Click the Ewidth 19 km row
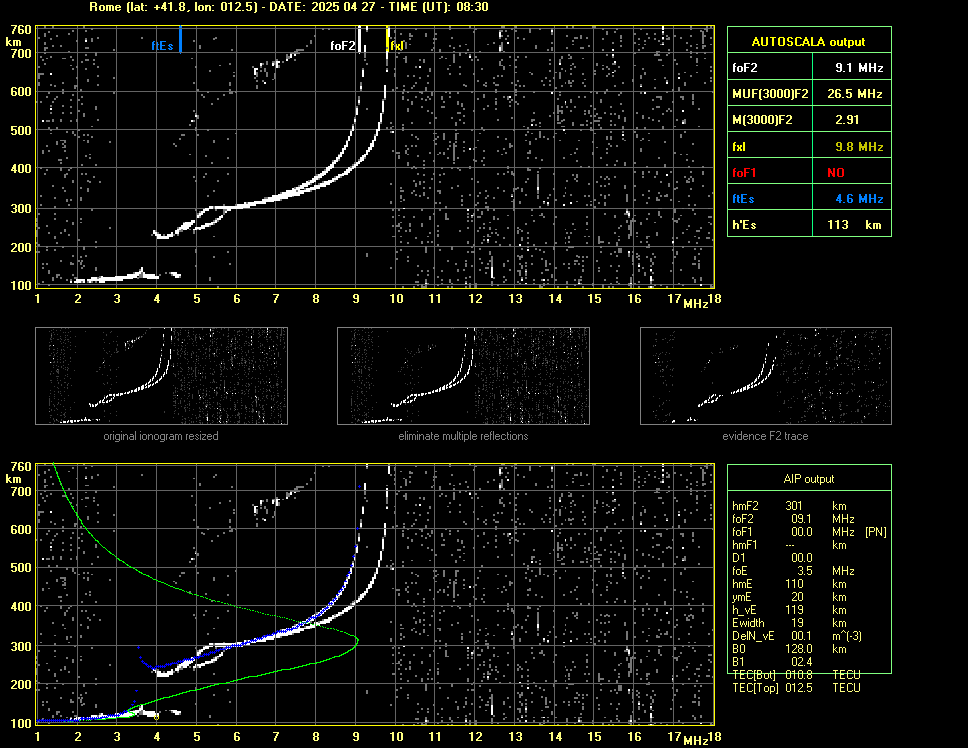This screenshot has width=968, height=748. click(x=789, y=623)
